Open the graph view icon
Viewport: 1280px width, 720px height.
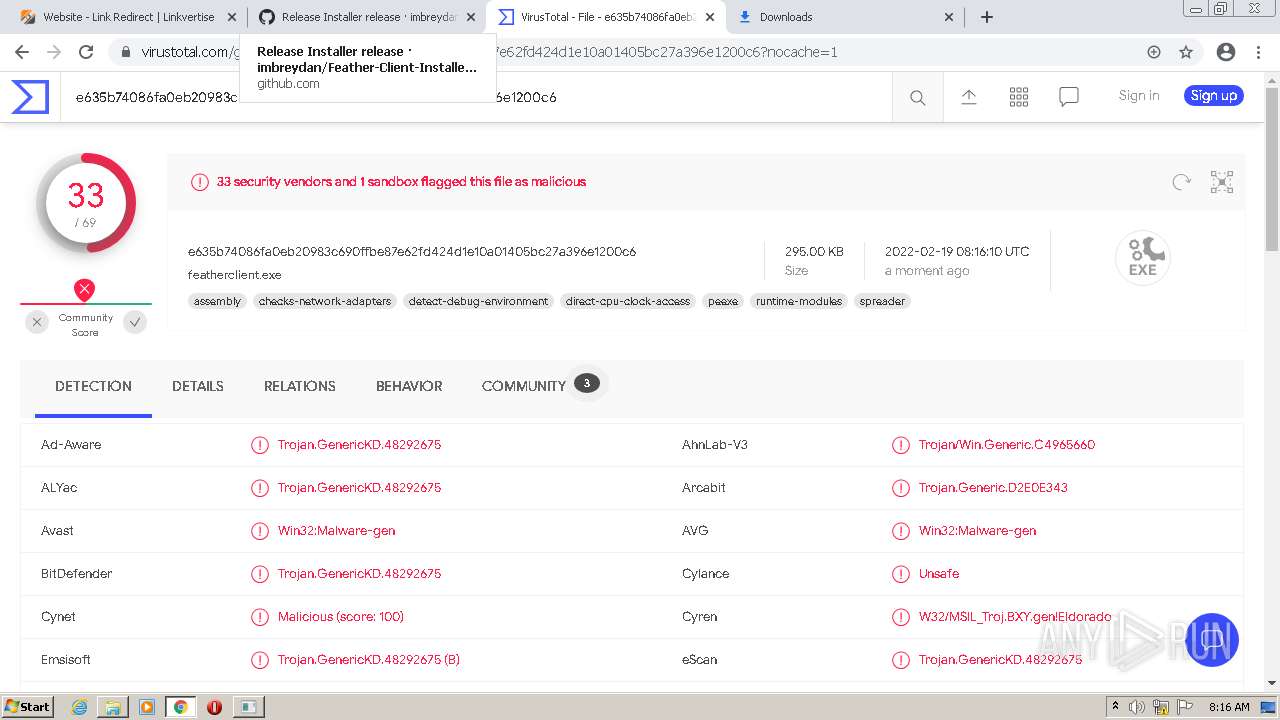pos(1222,182)
